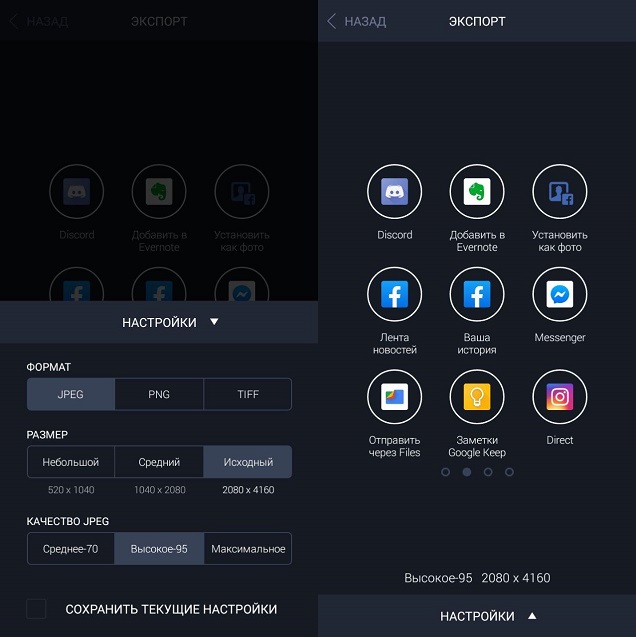The image size is (636, 637).
Task: Open Messenger share option on right screen
Action: [x=560, y=294]
